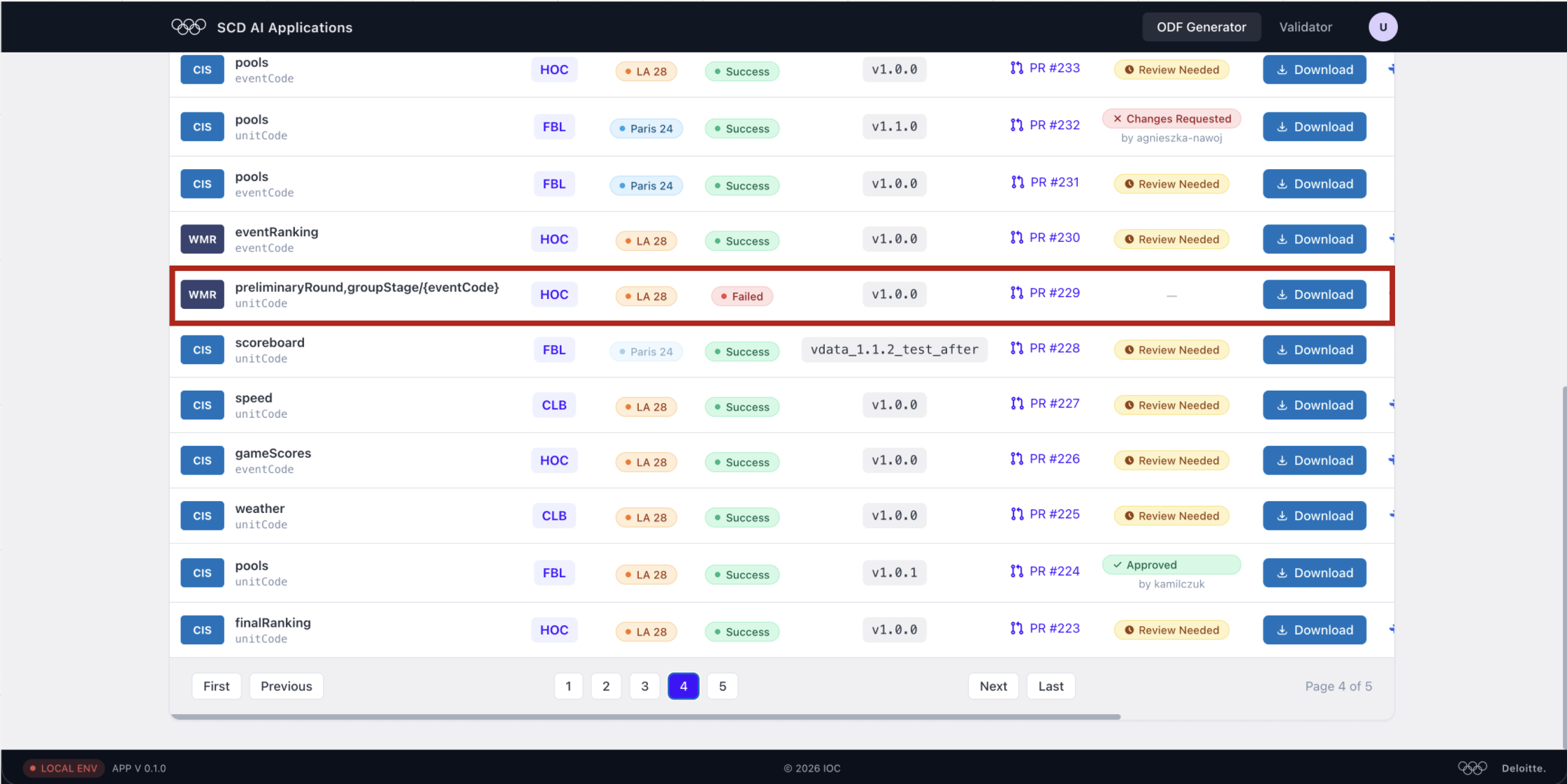The image size is (1567, 784).
Task: Click the SCD AI Applications title
Action: tap(284, 27)
